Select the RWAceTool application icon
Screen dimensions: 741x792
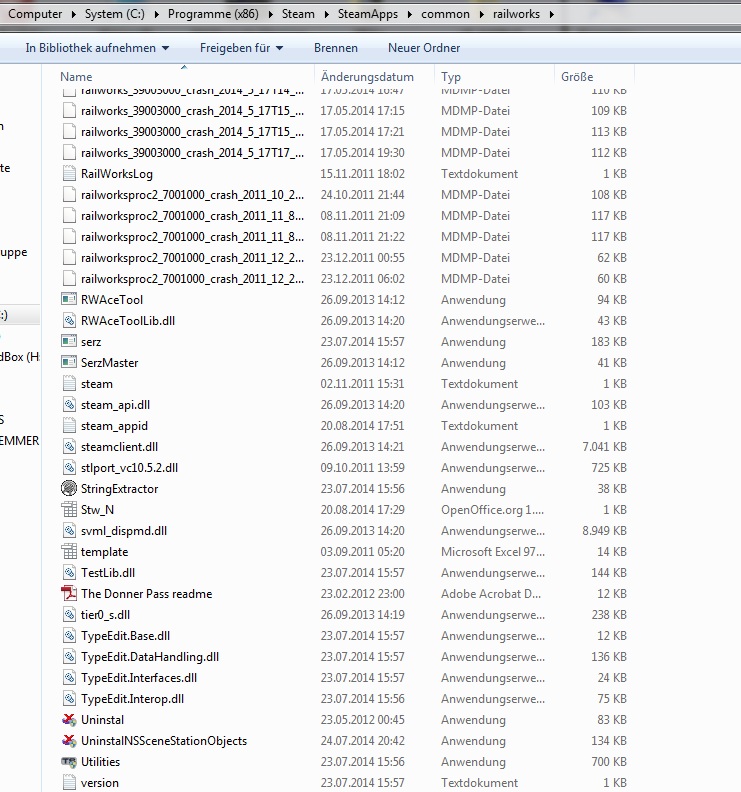click(x=69, y=300)
